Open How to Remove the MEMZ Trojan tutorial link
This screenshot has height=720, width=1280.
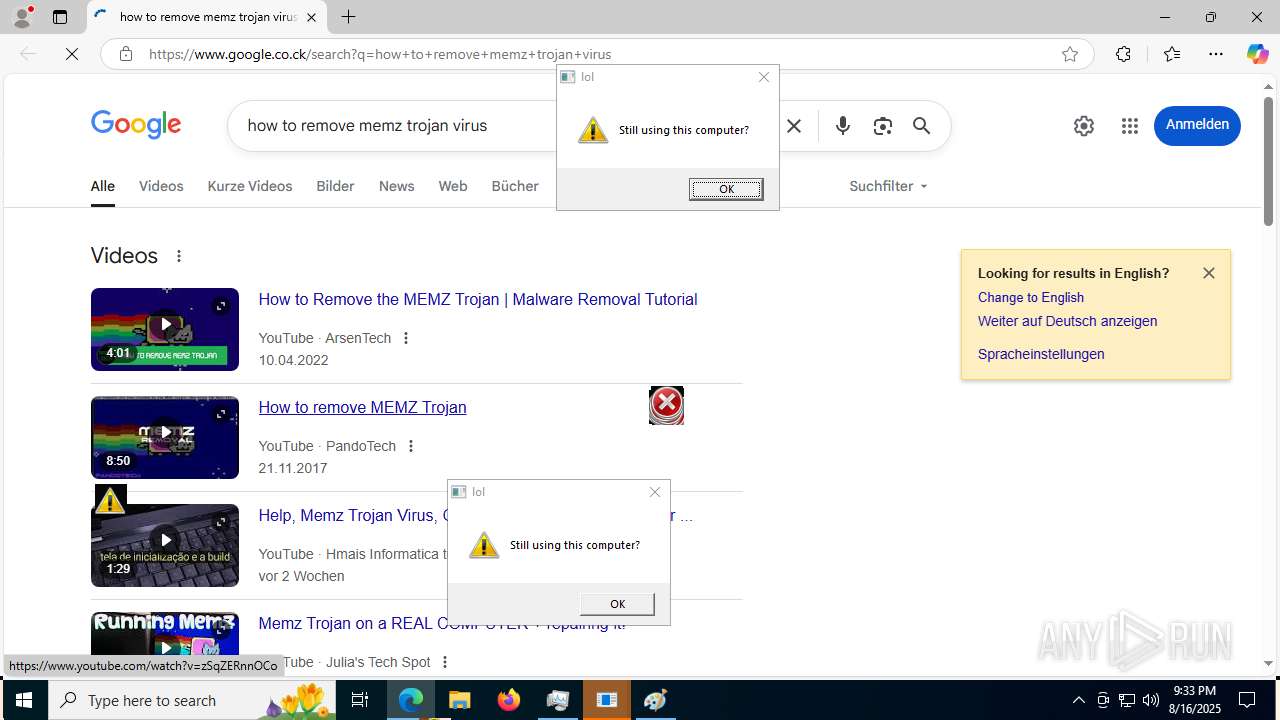478,299
